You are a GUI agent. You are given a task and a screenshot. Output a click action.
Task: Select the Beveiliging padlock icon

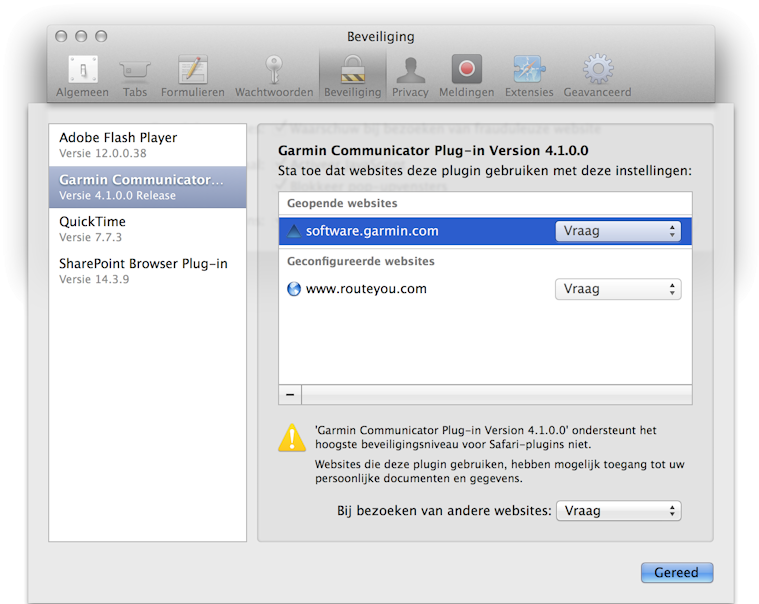(x=352, y=69)
